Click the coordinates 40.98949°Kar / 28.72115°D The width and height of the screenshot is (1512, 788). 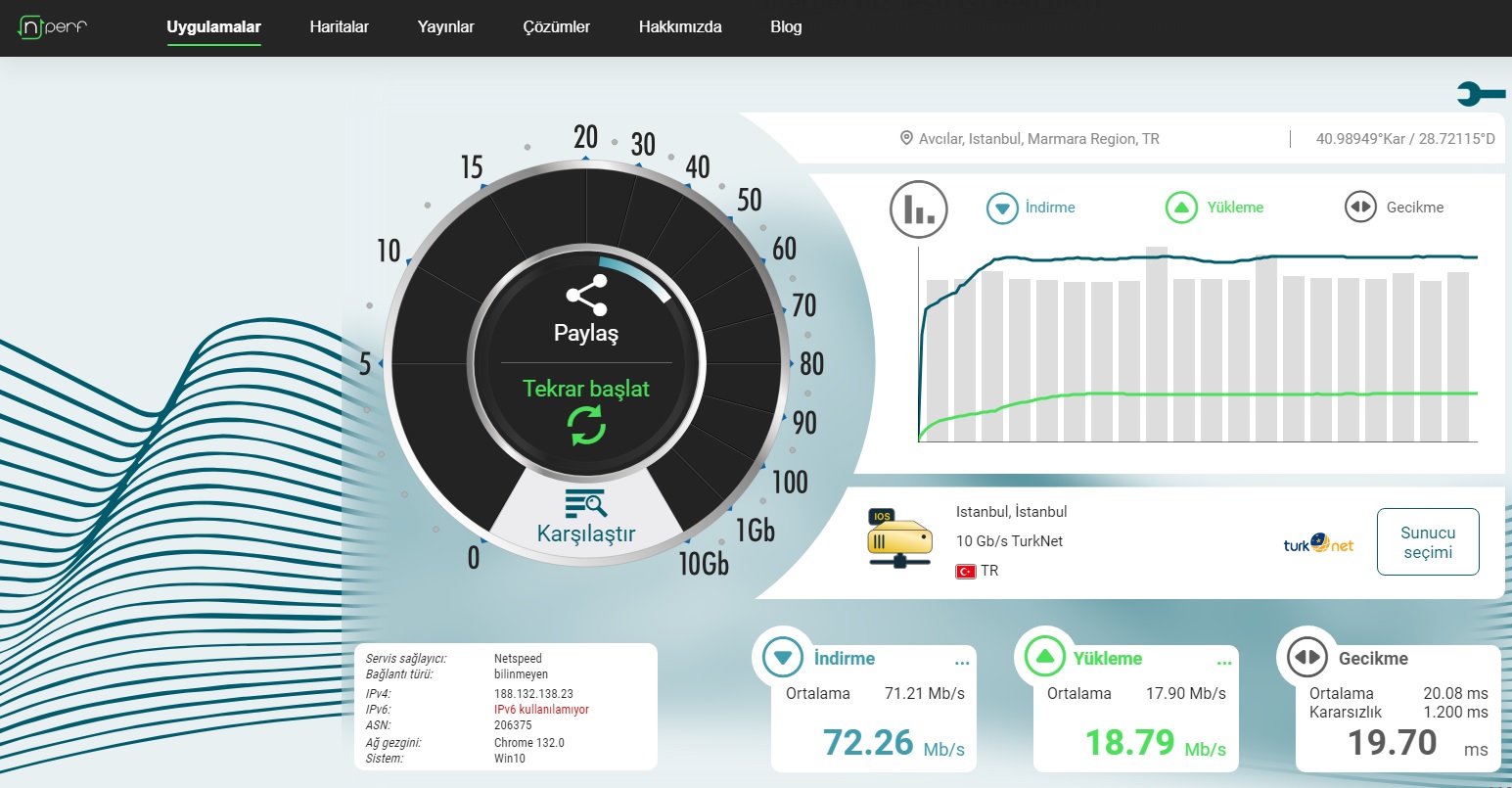(1405, 139)
